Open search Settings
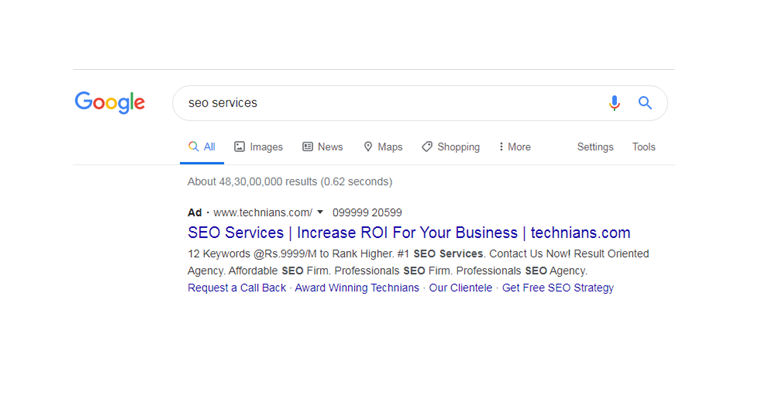Viewport: 761px width, 409px height. click(595, 147)
